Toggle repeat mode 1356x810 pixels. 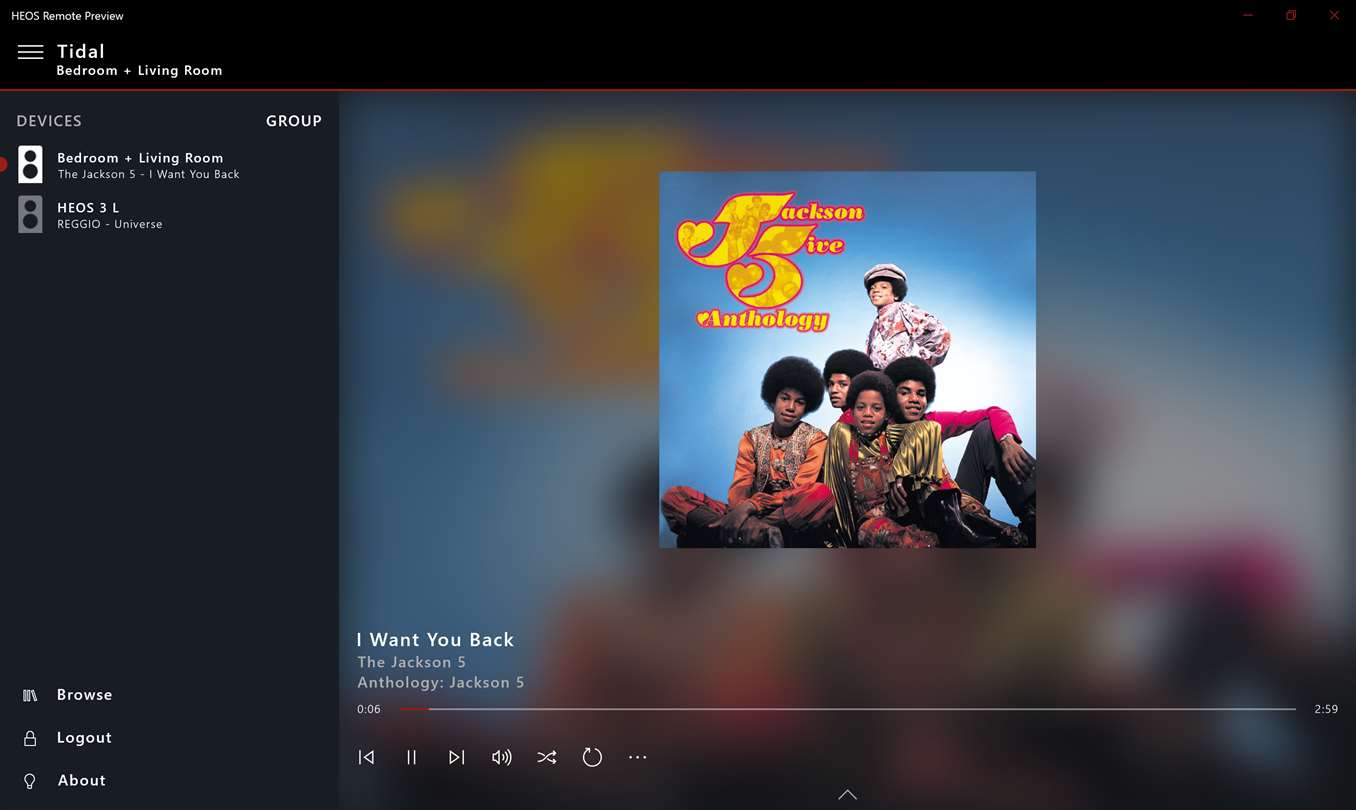pos(592,757)
